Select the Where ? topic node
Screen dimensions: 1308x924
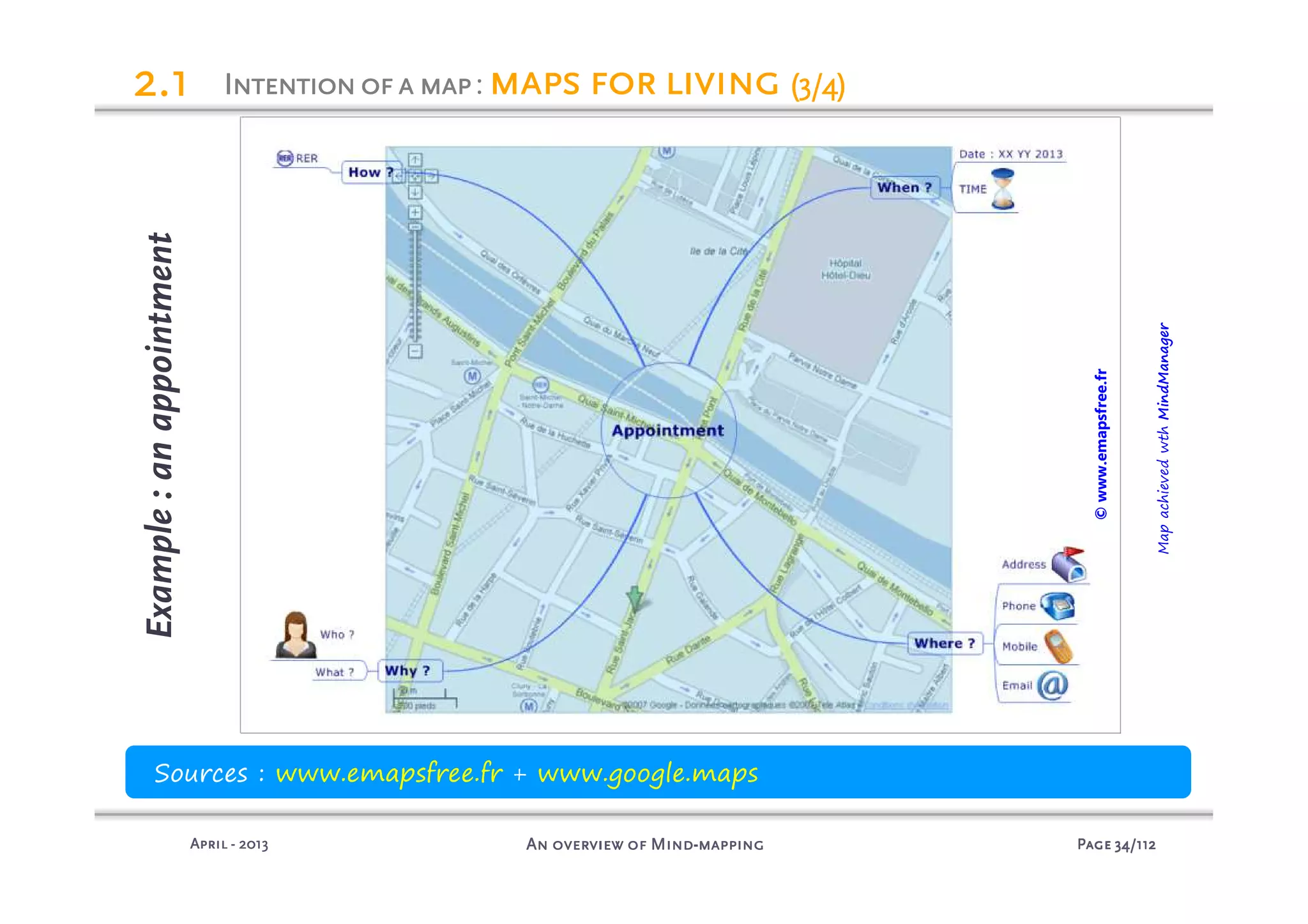(945, 644)
